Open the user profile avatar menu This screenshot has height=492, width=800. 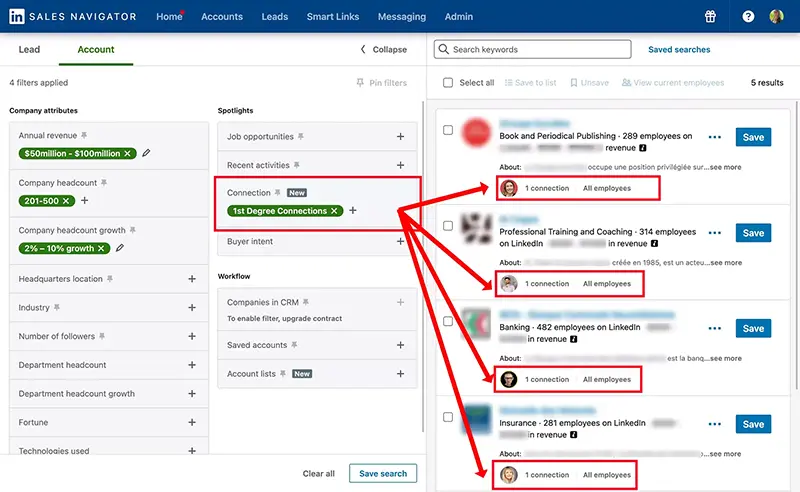(x=776, y=16)
